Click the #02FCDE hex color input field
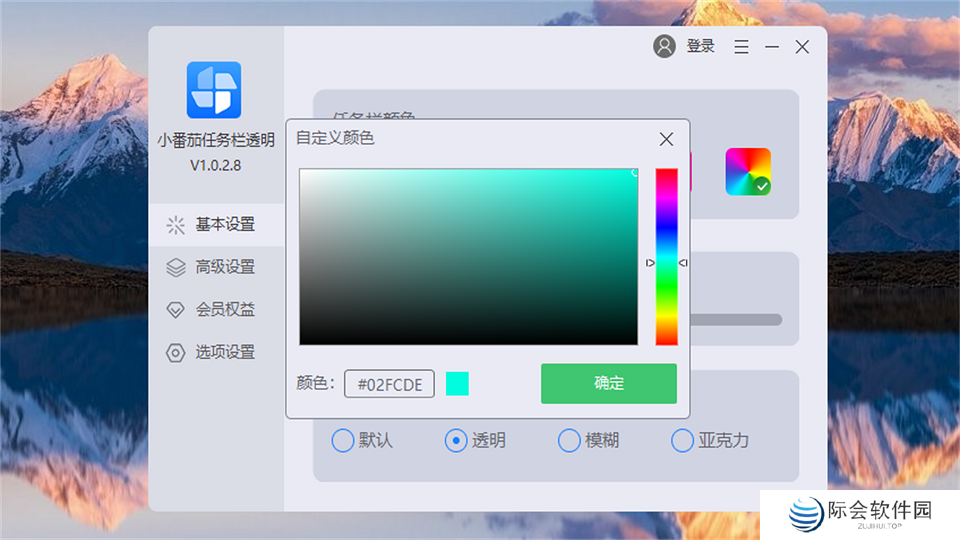Viewport: 960px width, 540px height. [x=389, y=384]
